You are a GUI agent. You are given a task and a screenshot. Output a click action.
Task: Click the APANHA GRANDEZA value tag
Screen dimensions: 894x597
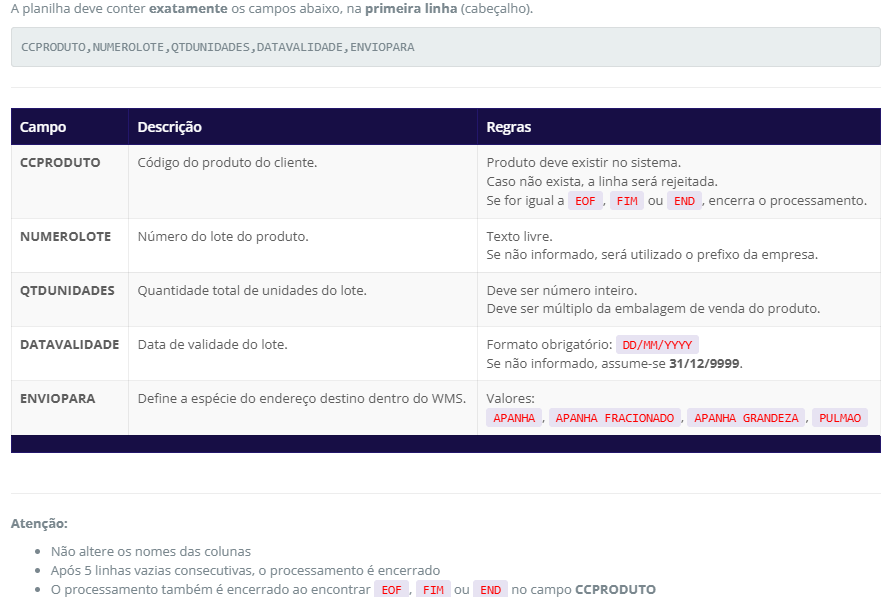746,418
